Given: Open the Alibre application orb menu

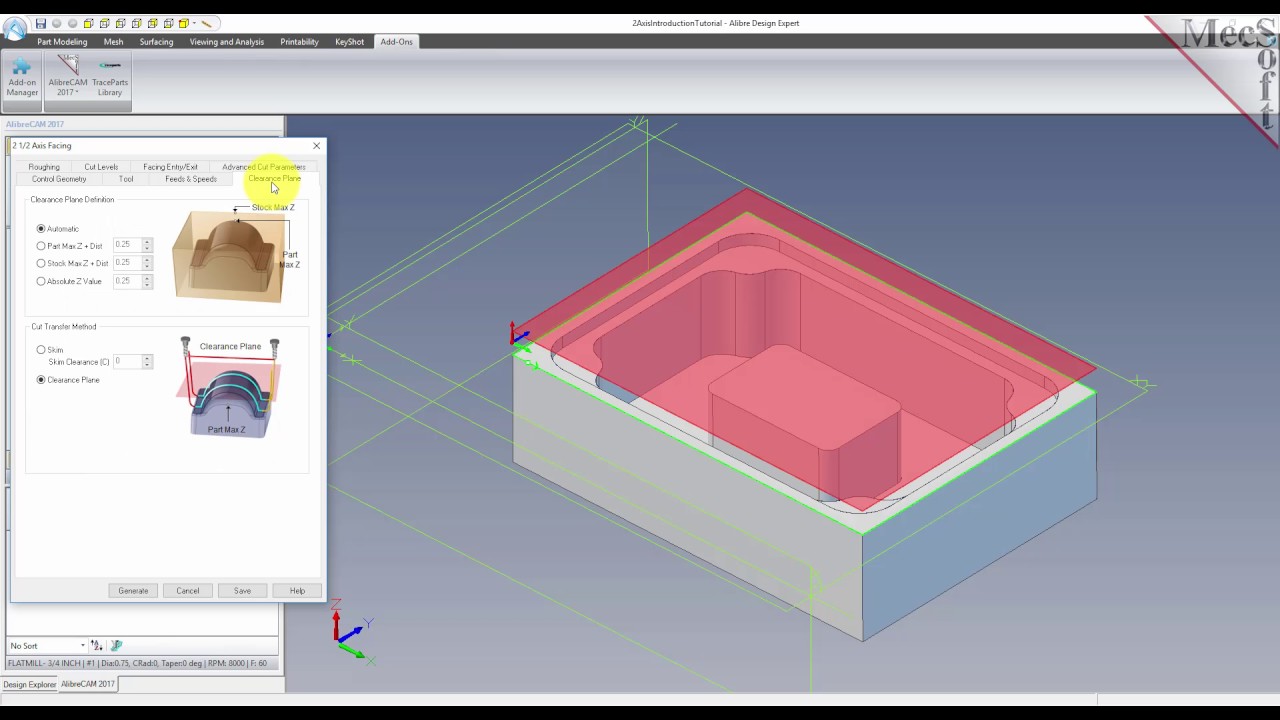Looking at the screenshot, I should (14, 29).
